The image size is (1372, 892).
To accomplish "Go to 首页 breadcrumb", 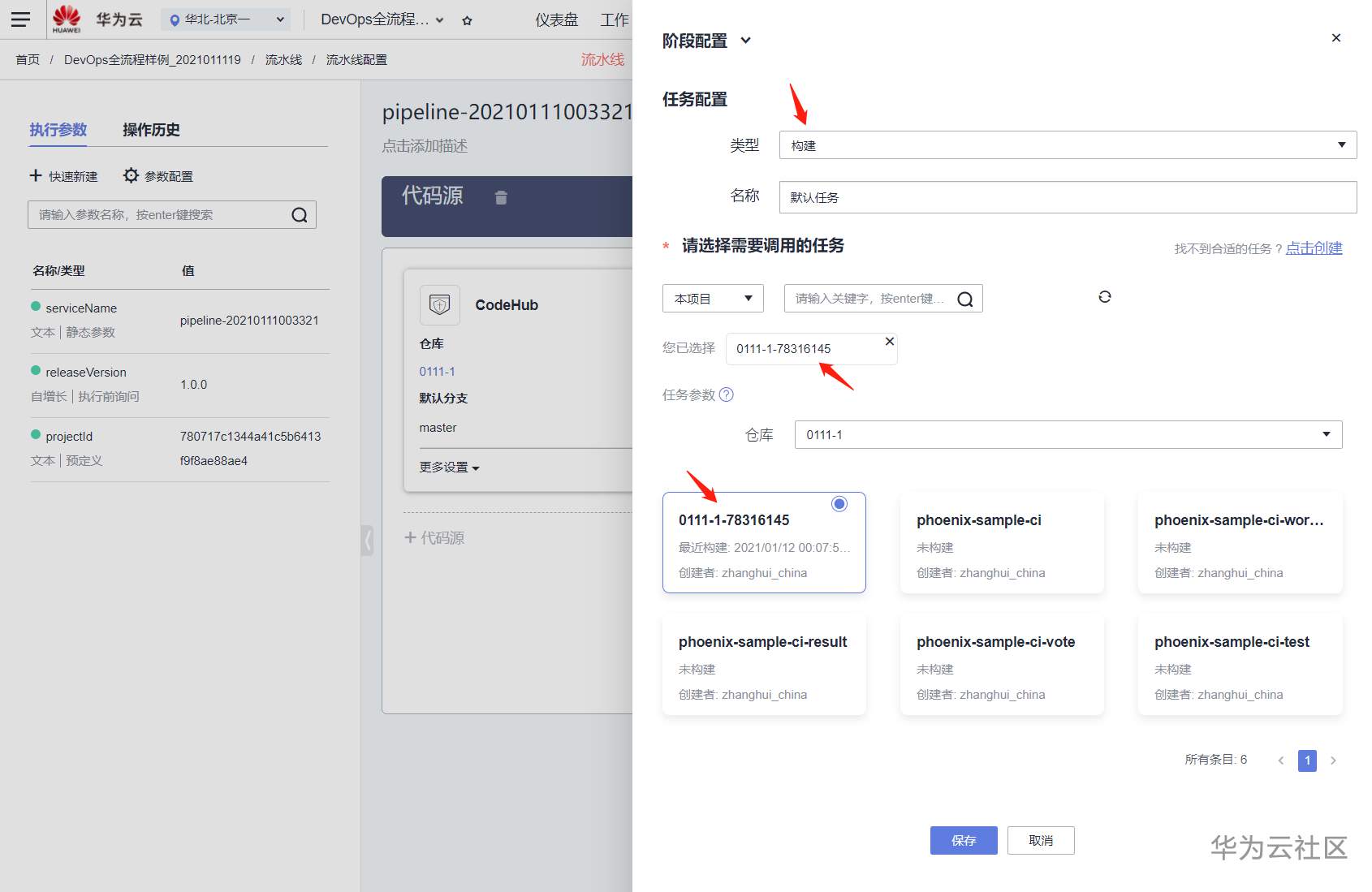I will click(28, 60).
